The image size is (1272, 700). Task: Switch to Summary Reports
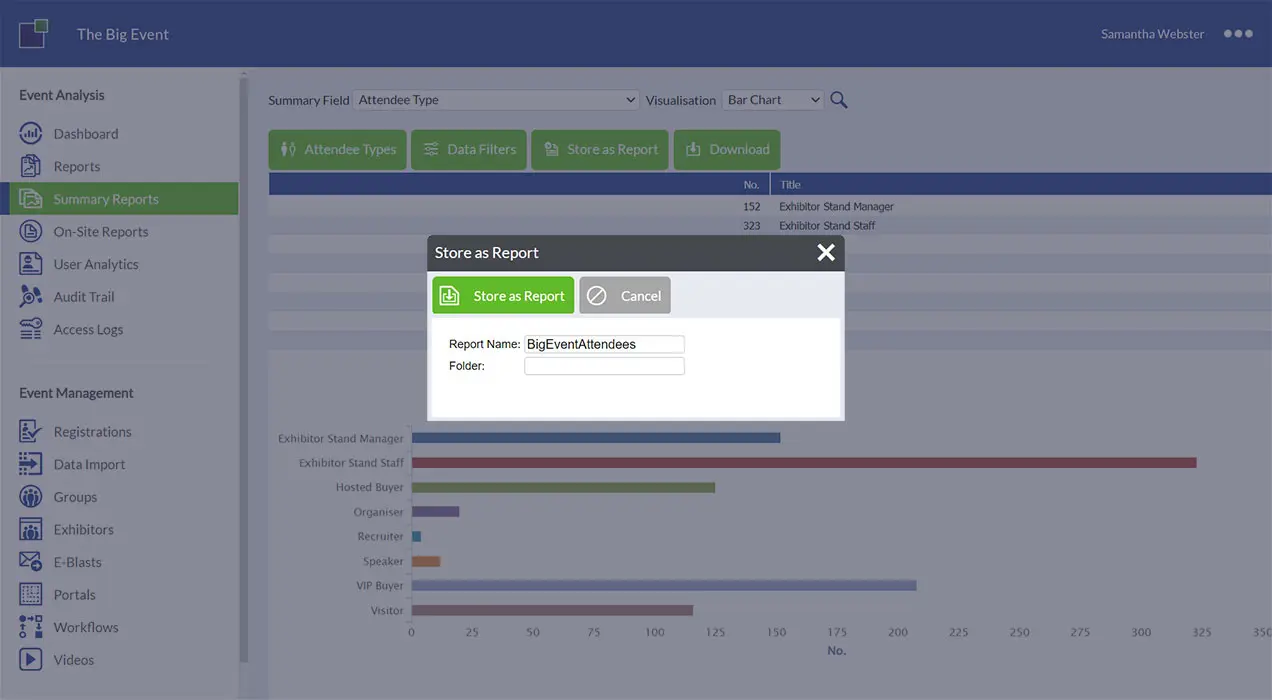click(105, 198)
